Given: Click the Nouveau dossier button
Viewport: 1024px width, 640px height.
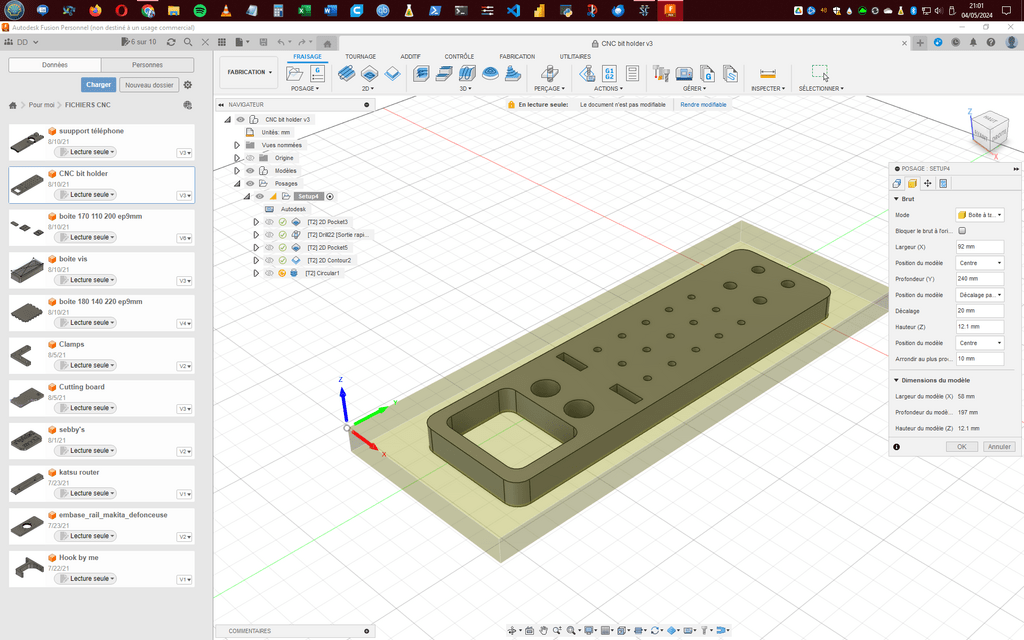Looking at the screenshot, I should (150, 85).
